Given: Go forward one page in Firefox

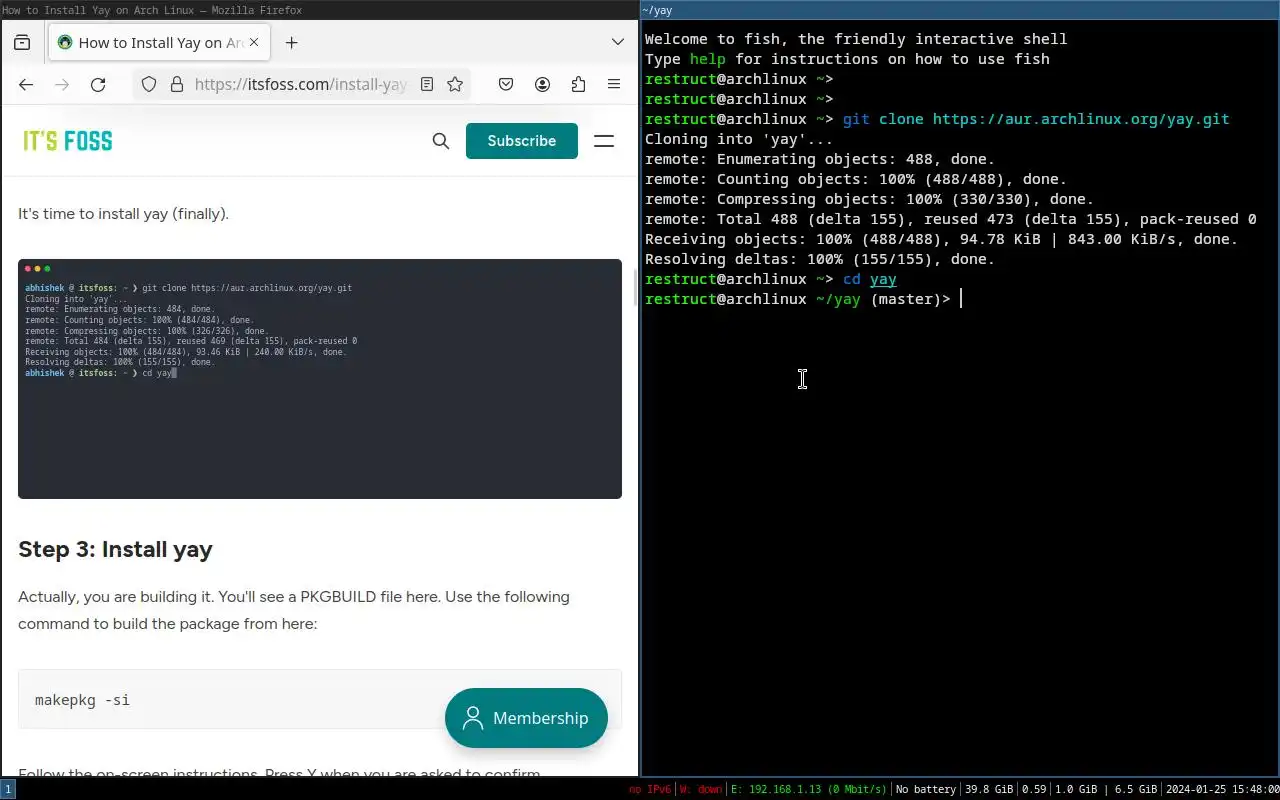Looking at the screenshot, I should [62, 85].
